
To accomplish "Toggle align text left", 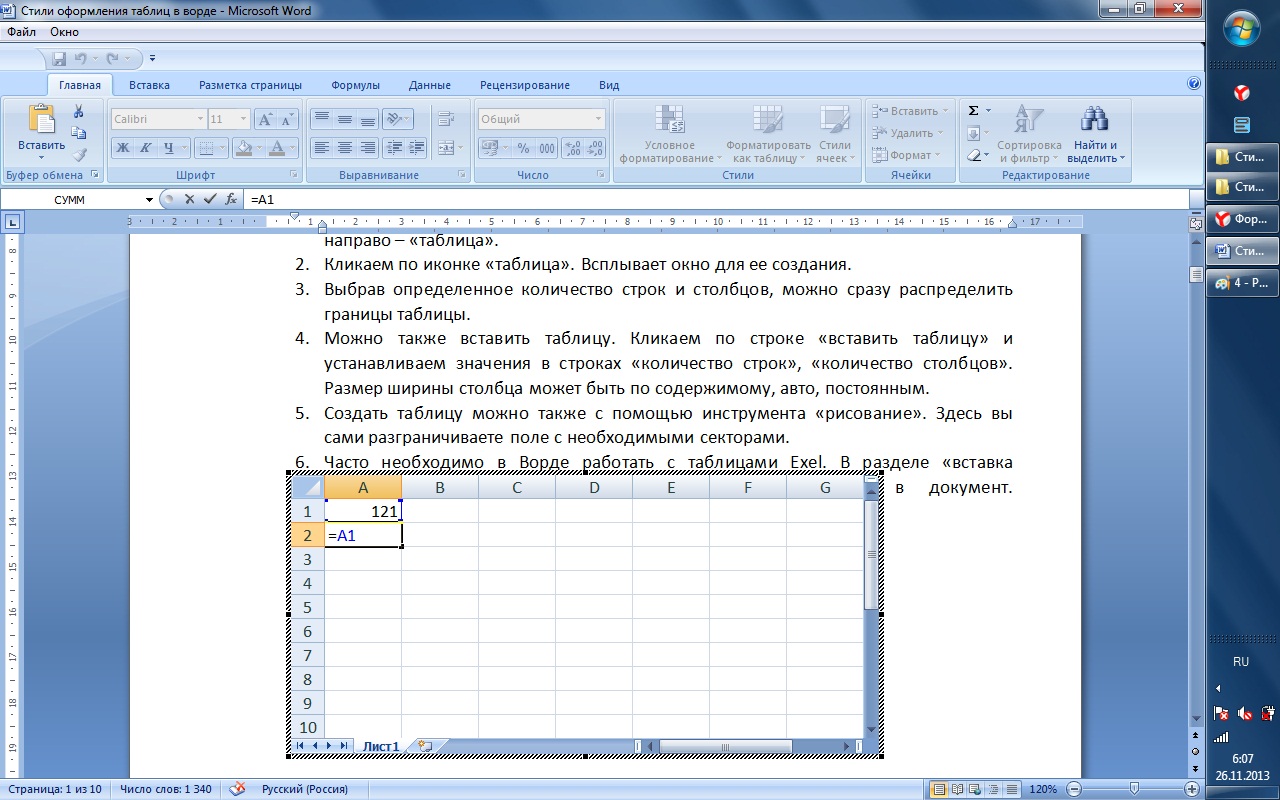I will click(321, 148).
